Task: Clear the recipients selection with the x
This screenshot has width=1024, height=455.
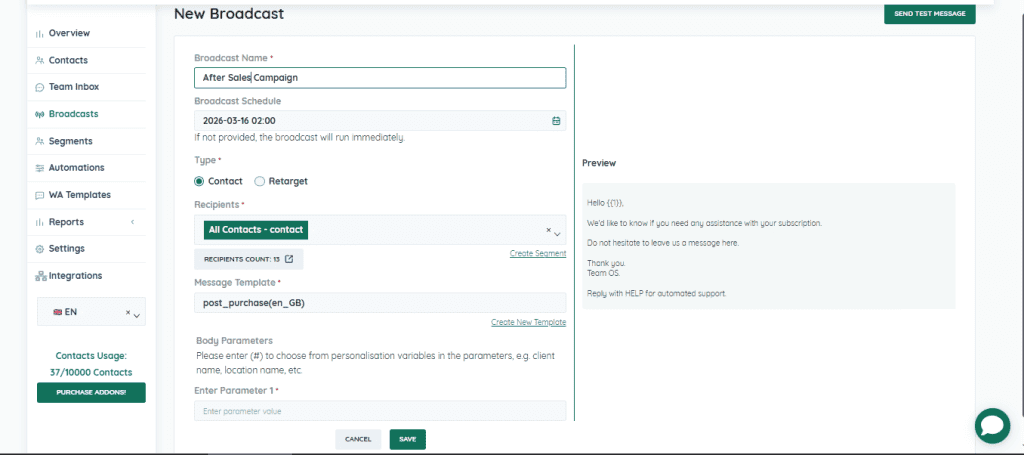Action: point(547,230)
